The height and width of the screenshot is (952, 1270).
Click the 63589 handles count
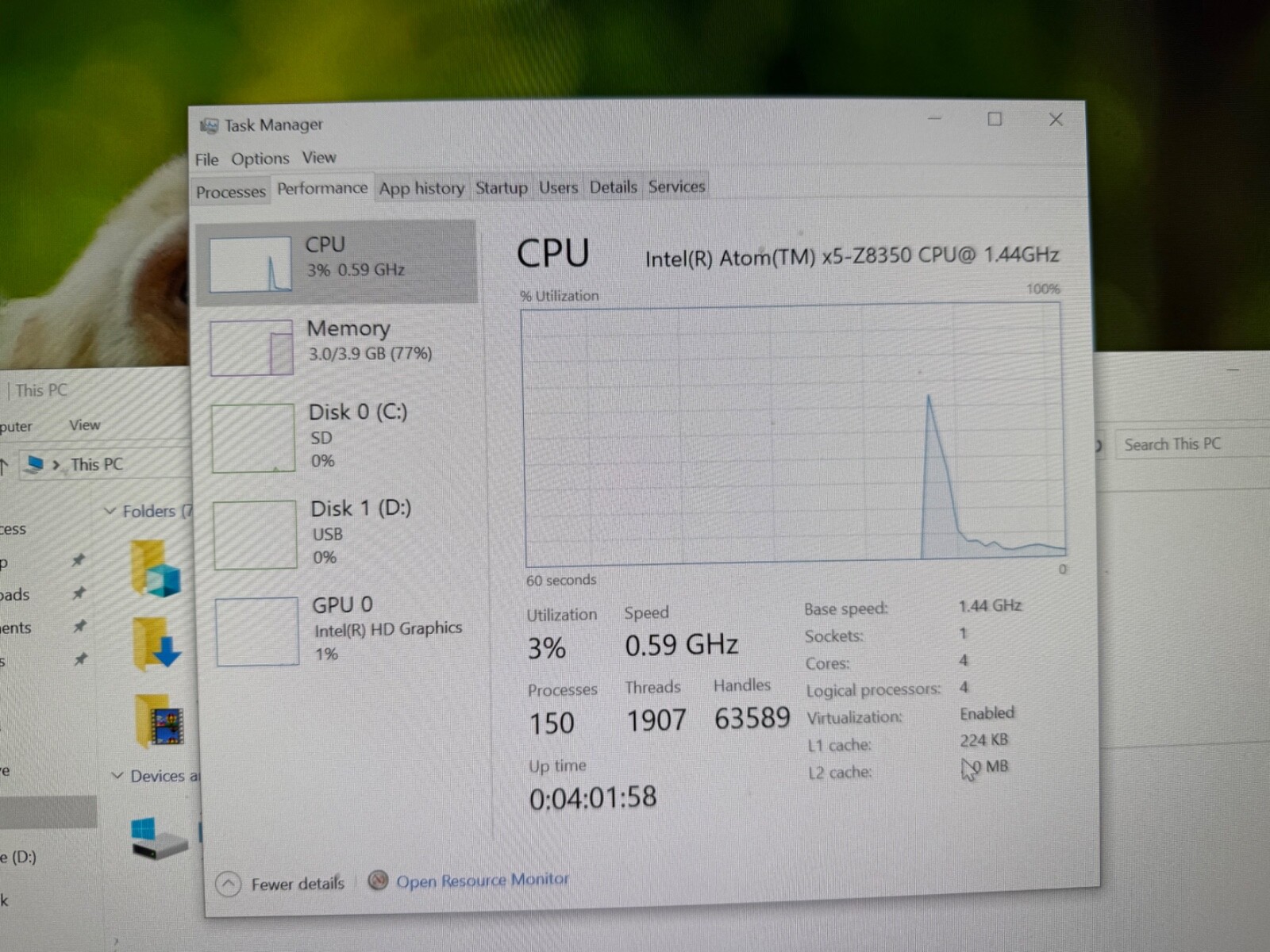752,718
